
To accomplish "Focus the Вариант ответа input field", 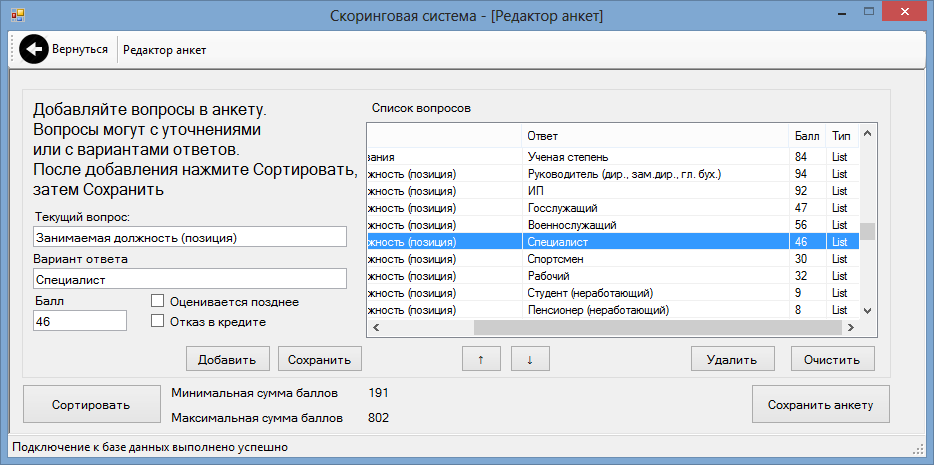I will click(x=189, y=279).
